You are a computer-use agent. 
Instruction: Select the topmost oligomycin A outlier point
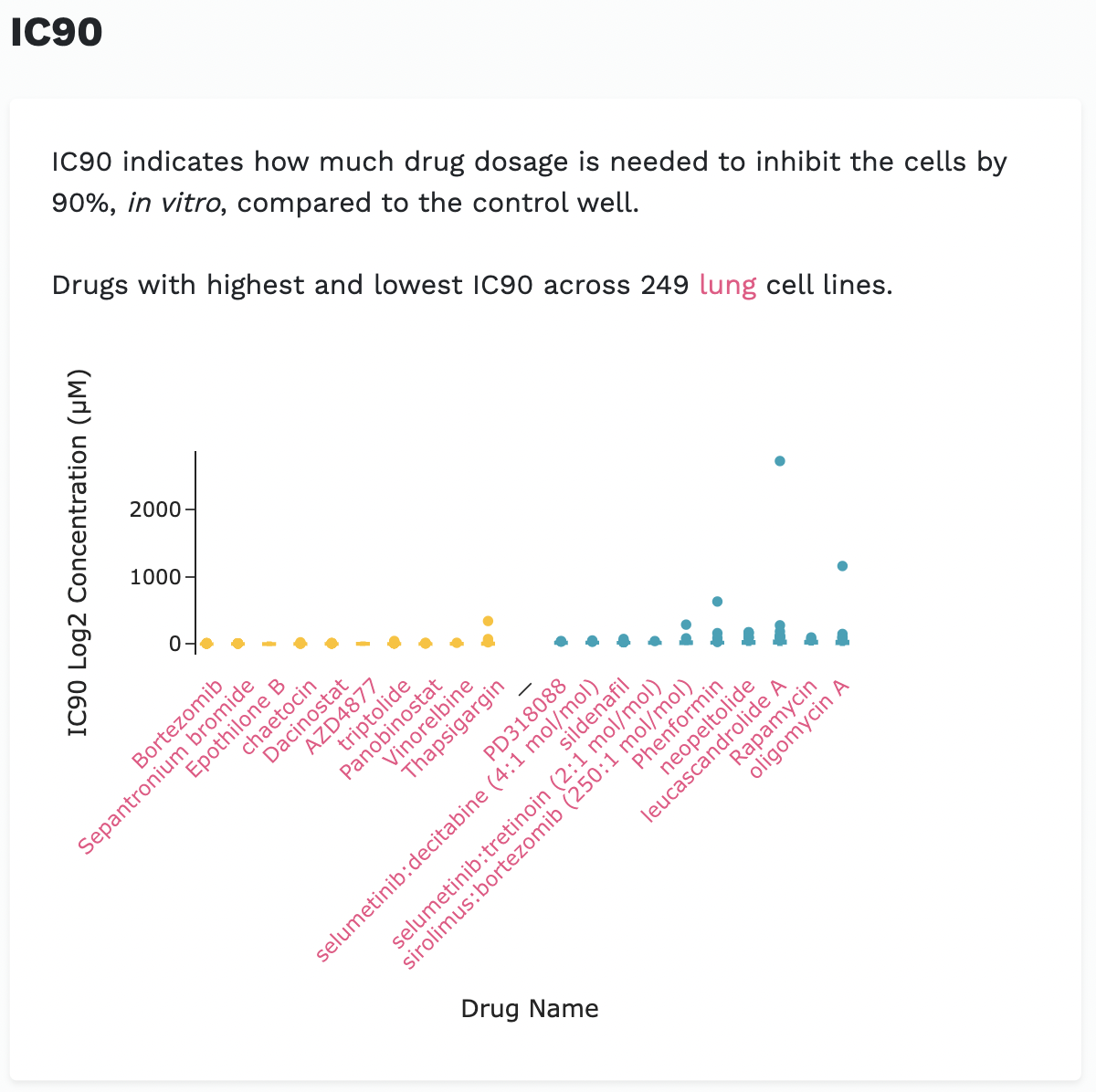(842, 566)
